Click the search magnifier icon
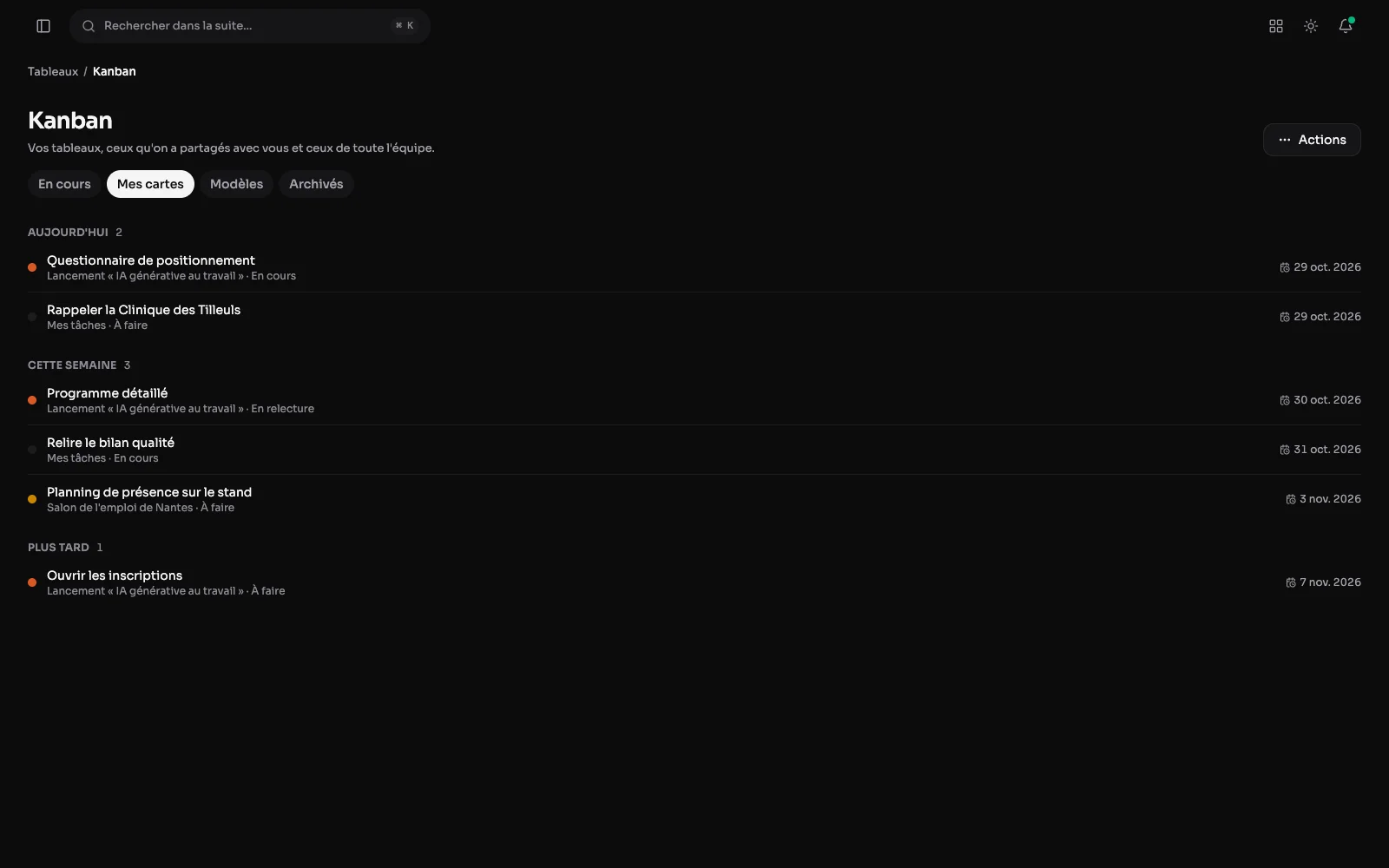The width and height of the screenshot is (1389, 868). 89,26
